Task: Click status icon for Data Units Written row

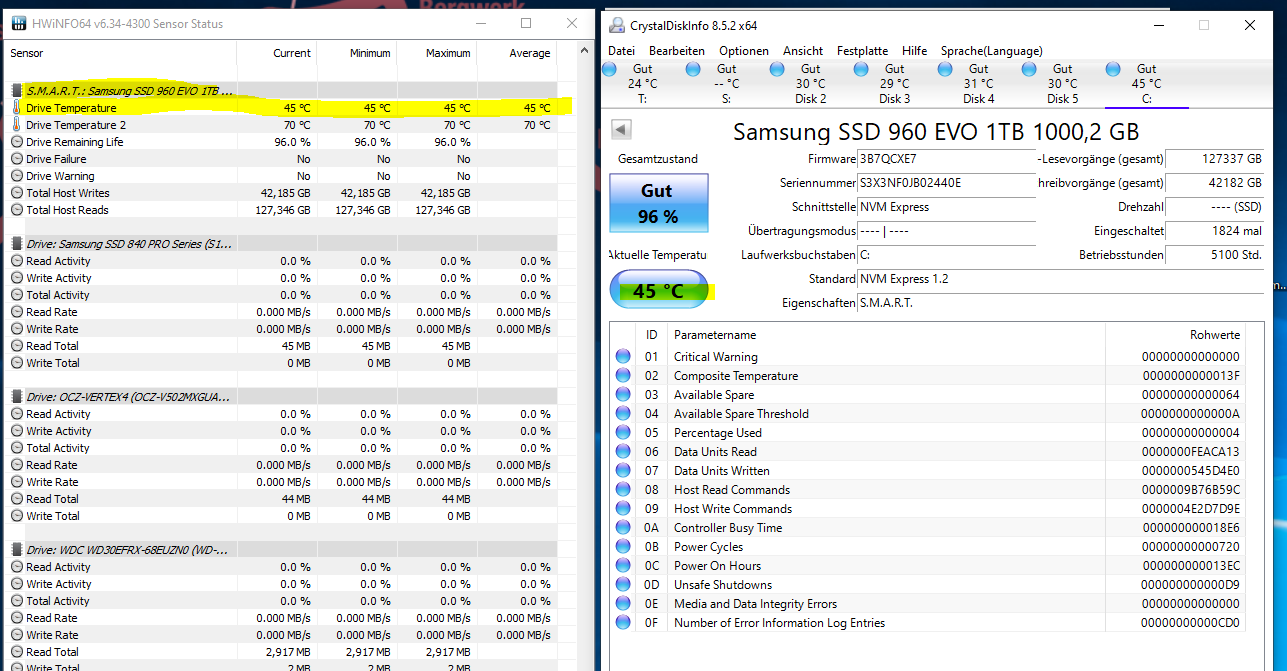Action: point(623,471)
